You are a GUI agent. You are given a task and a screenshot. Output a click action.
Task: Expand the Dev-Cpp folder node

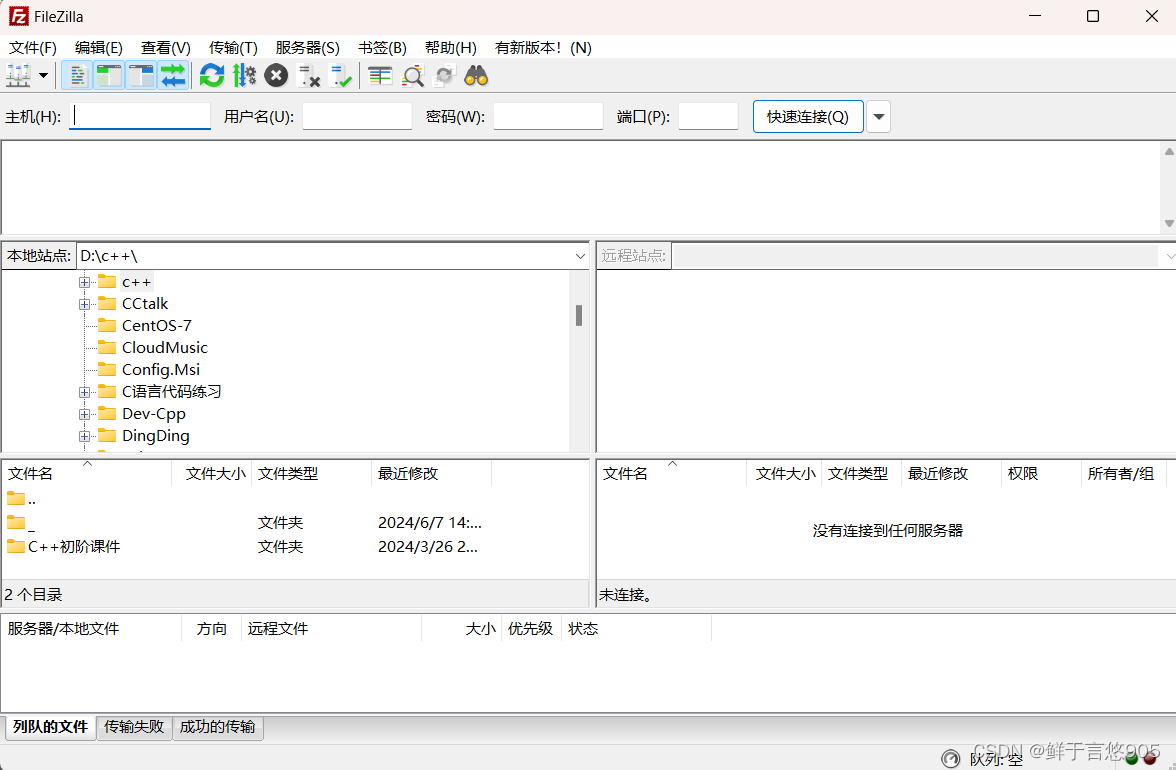[x=84, y=414]
